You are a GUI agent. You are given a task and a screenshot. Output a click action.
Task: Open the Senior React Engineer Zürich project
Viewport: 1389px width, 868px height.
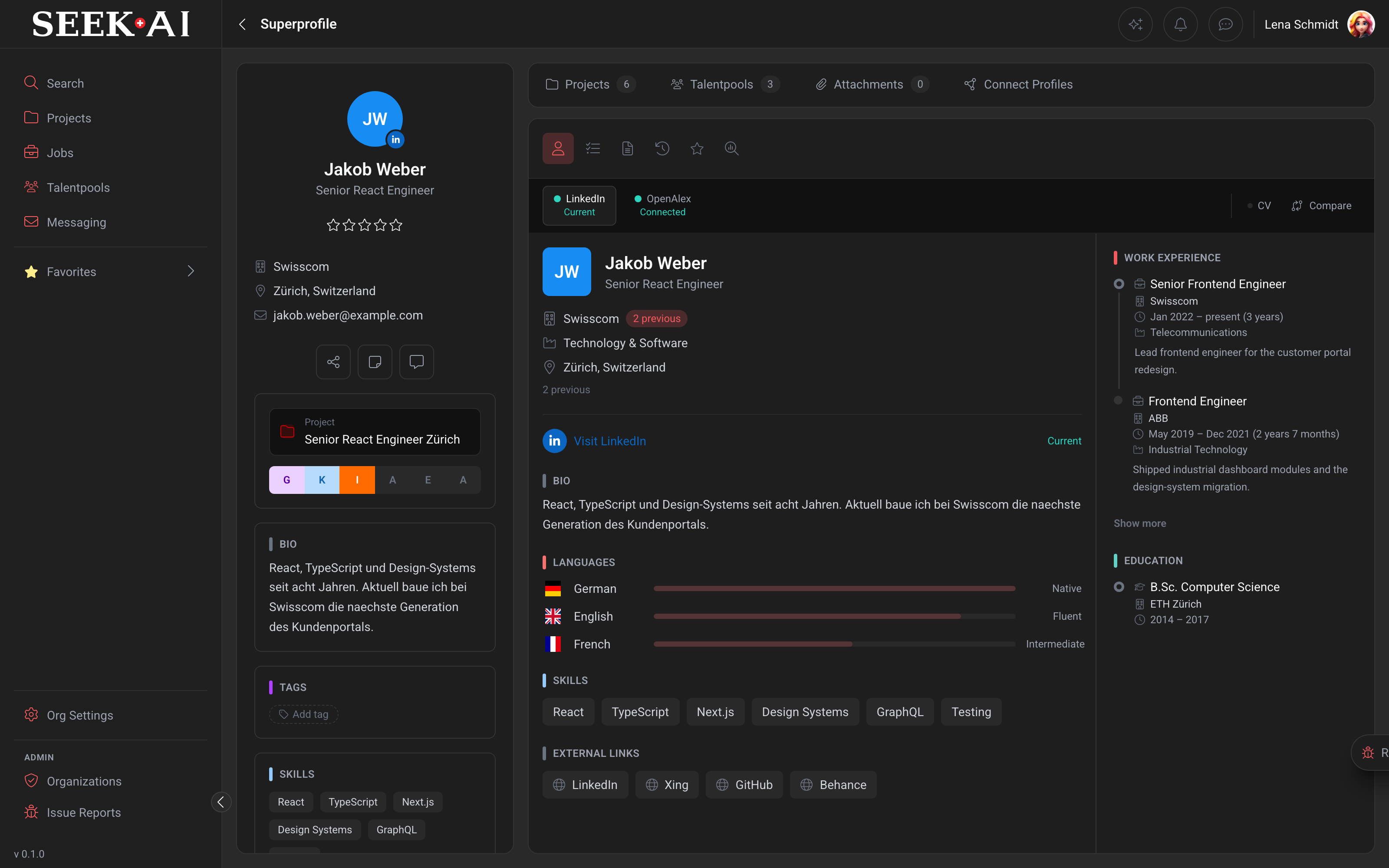pos(375,432)
